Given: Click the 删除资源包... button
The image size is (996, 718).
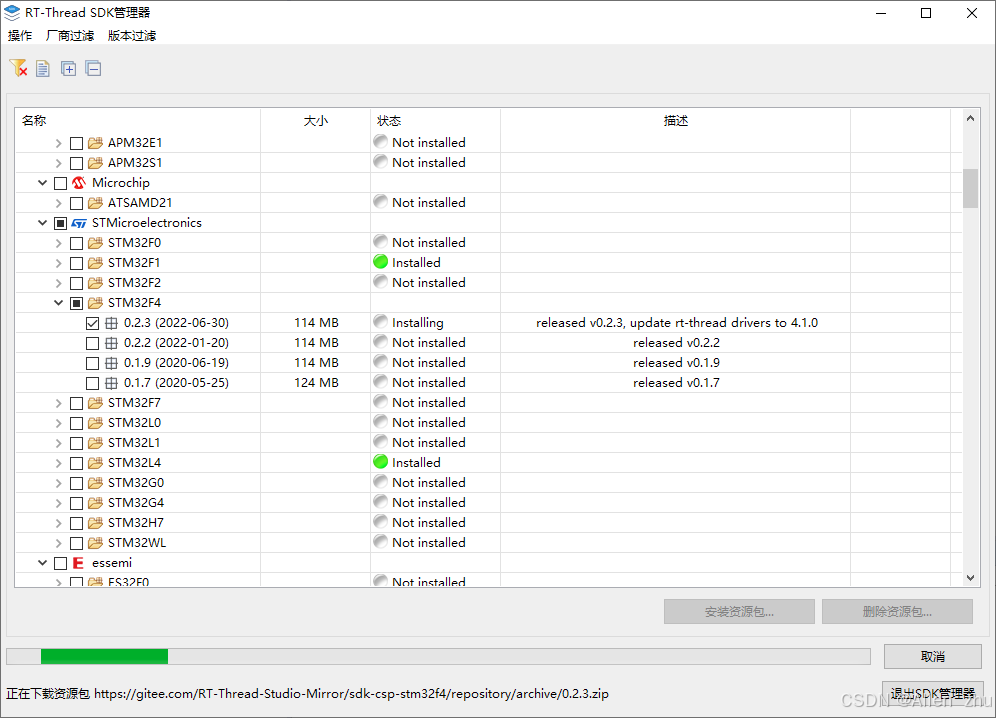Looking at the screenshot, I should 897,612.
